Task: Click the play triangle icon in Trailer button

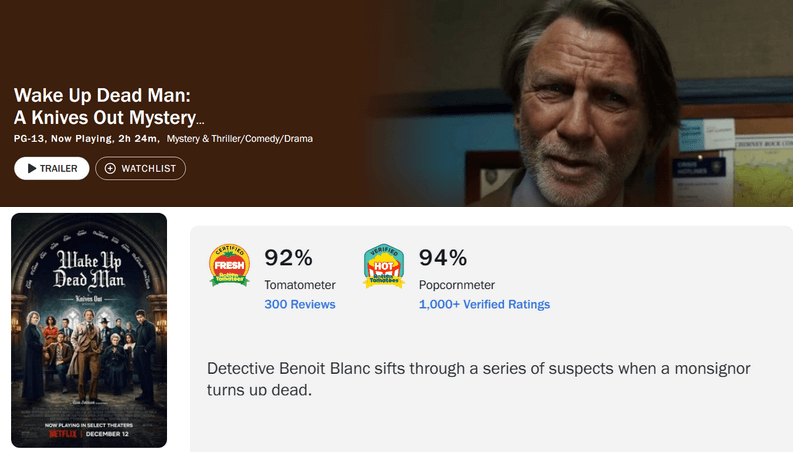Action: point(32,168)
